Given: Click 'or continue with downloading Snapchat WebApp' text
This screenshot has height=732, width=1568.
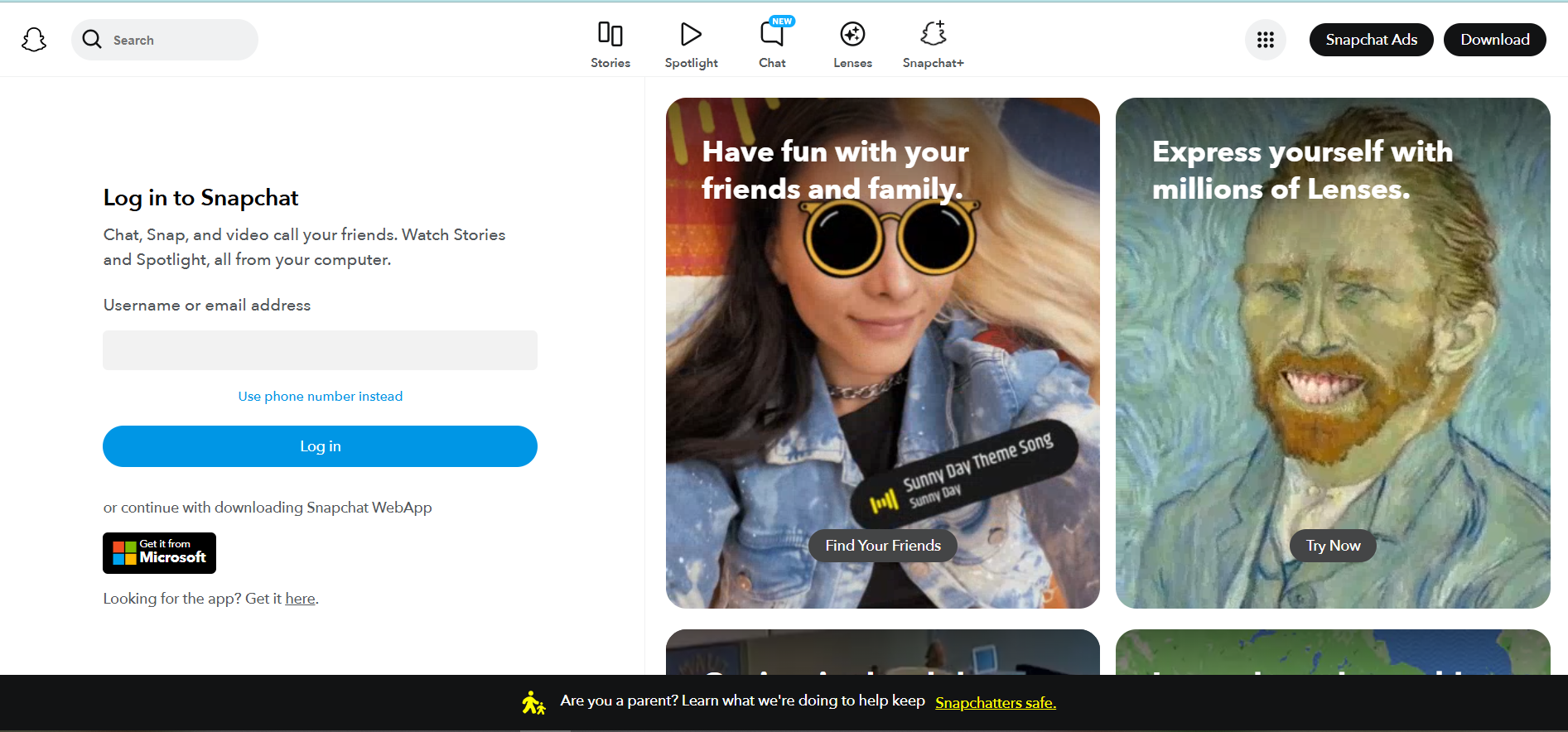Looking at the screenshot, I should tap(268, 508).
